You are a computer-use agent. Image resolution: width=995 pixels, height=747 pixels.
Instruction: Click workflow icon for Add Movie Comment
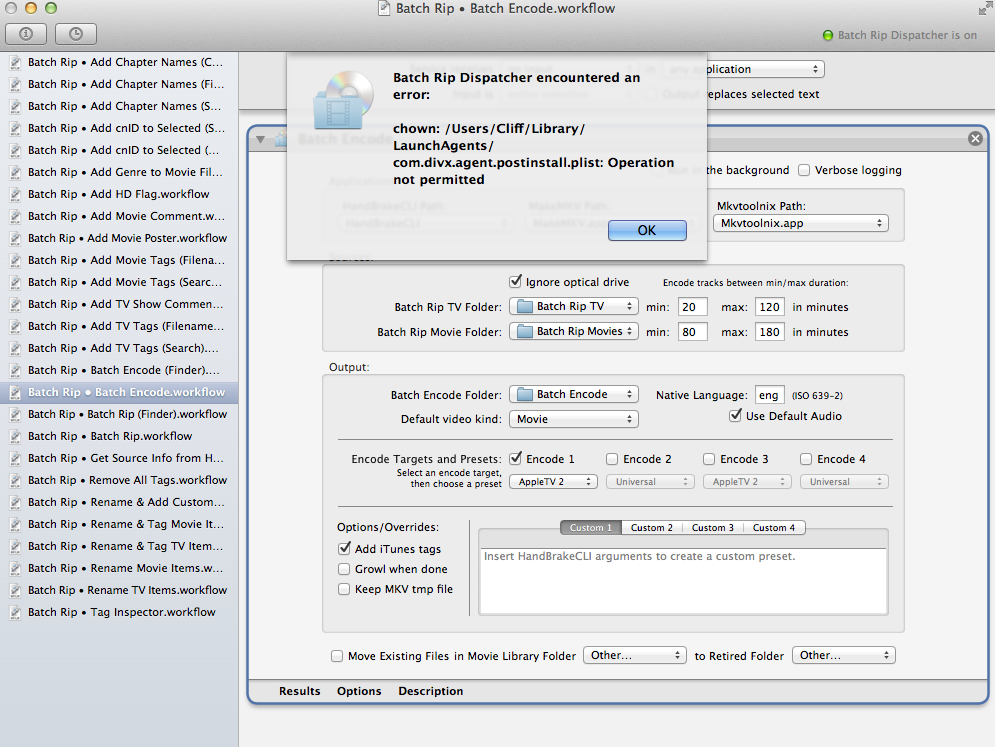click(x=15, y=216)
